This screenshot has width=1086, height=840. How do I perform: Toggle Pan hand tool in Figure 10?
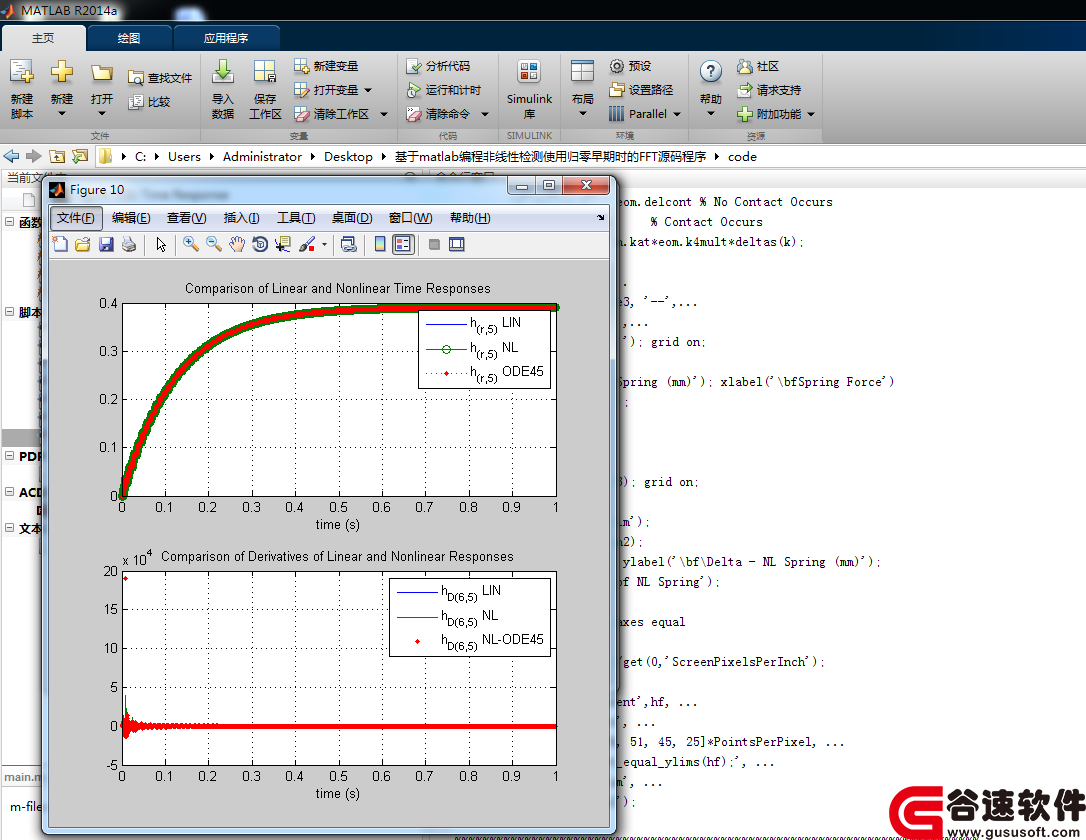(237, 244)
